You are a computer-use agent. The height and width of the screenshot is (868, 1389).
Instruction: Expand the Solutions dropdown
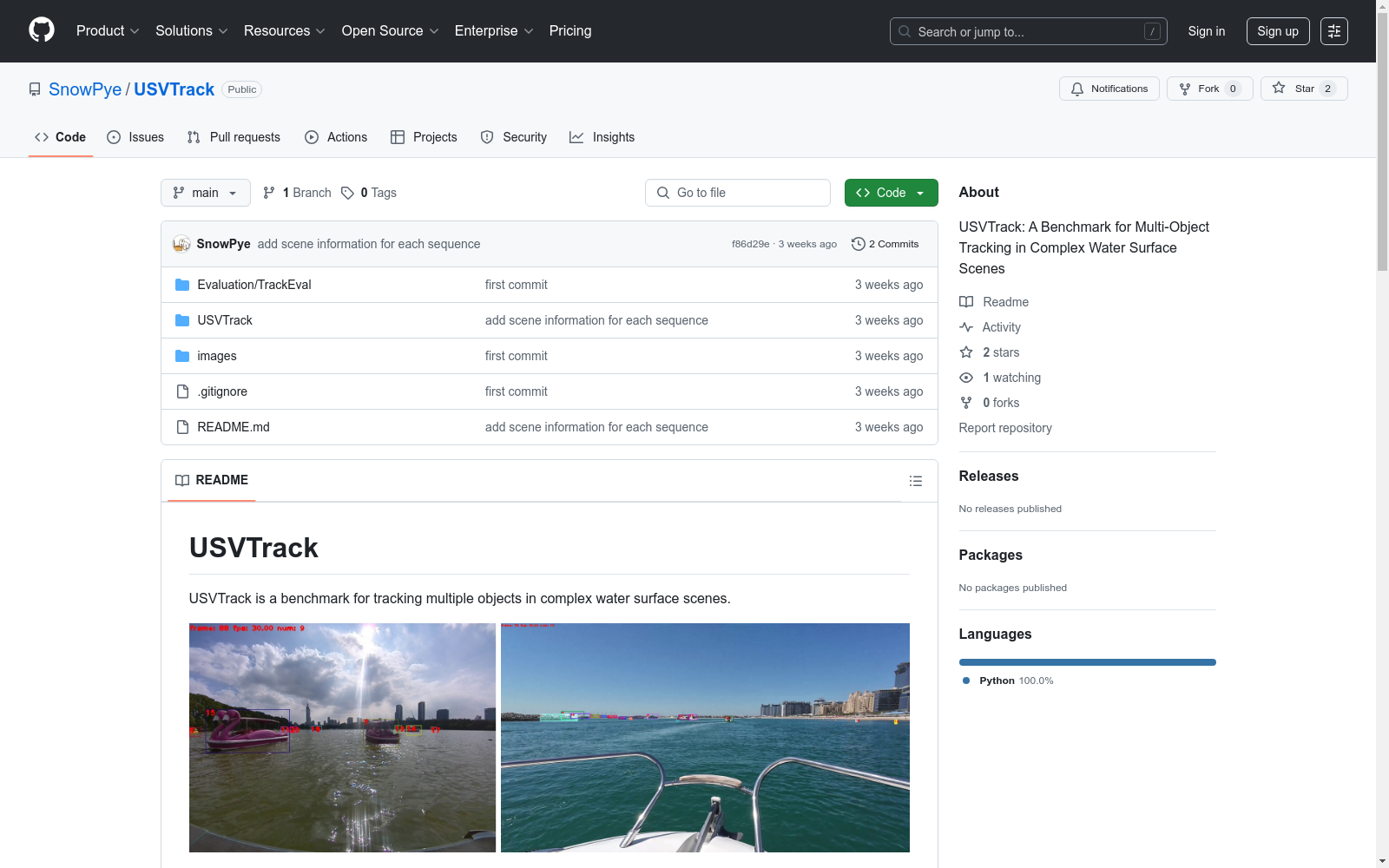[x=192, y=31]
